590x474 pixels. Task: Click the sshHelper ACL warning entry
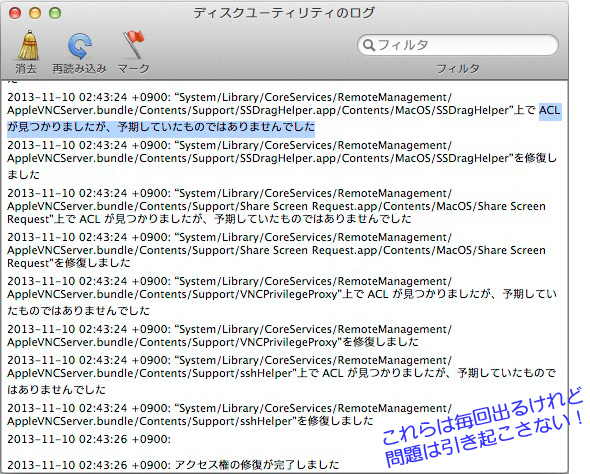click(x=281, y=374)
